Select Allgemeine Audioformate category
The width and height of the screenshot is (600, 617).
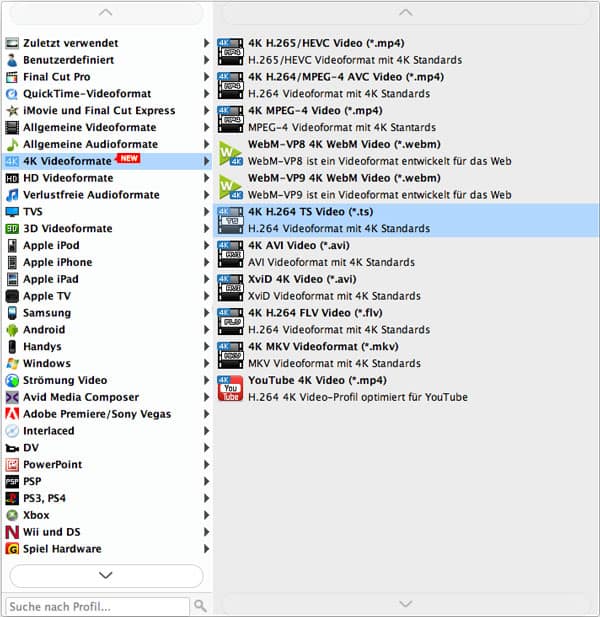[x=89, y=144]
